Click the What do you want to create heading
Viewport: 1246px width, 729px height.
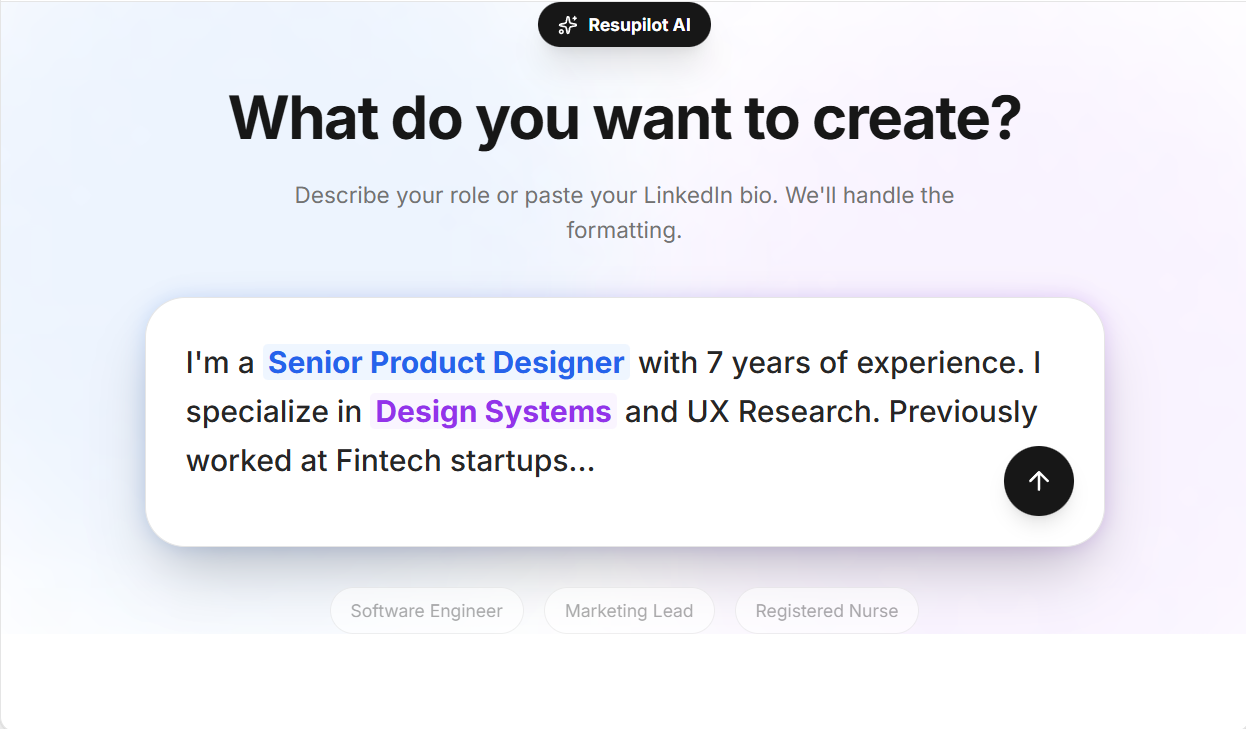624,117
